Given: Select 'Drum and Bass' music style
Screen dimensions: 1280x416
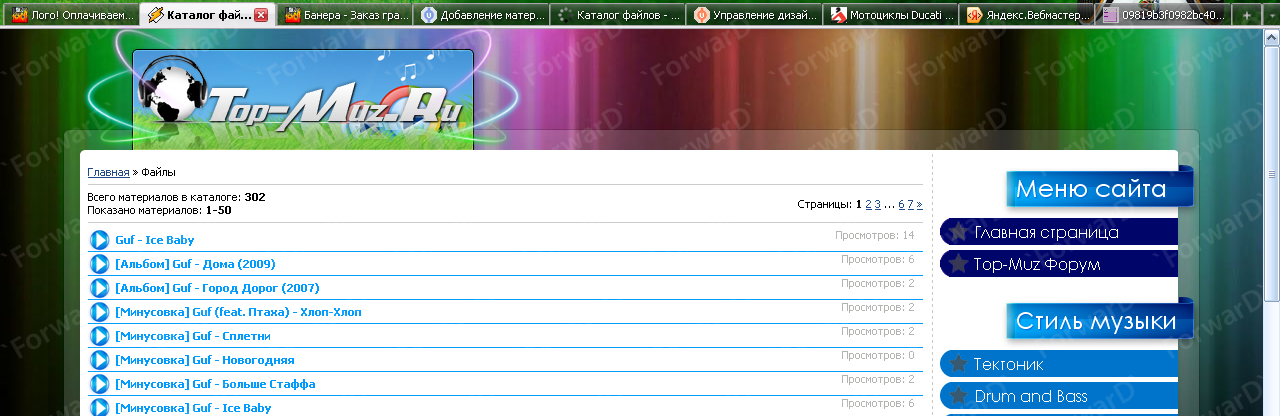Looking at the screenshot, I should (x=1059, y=396).
